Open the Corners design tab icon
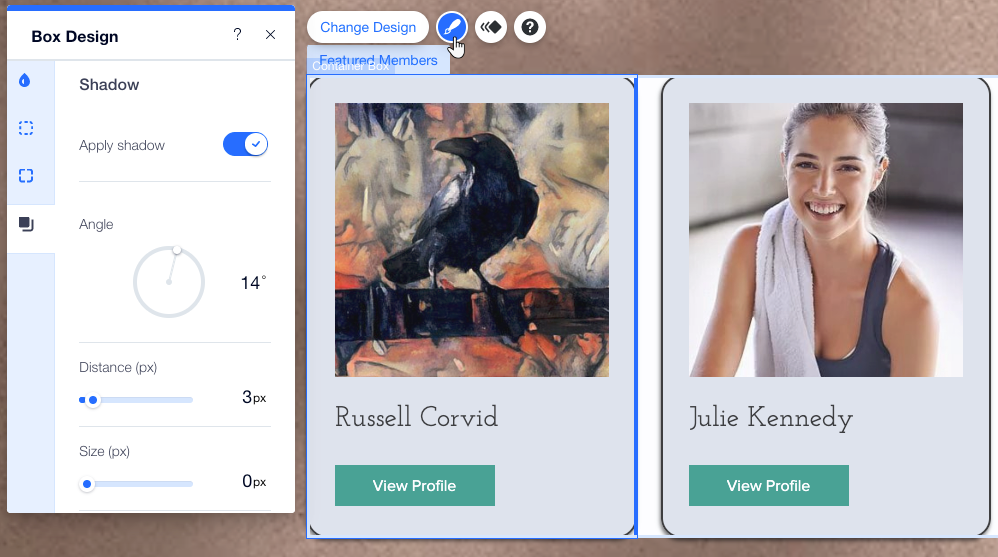The image size is (998, 557). tap(26, 176)
